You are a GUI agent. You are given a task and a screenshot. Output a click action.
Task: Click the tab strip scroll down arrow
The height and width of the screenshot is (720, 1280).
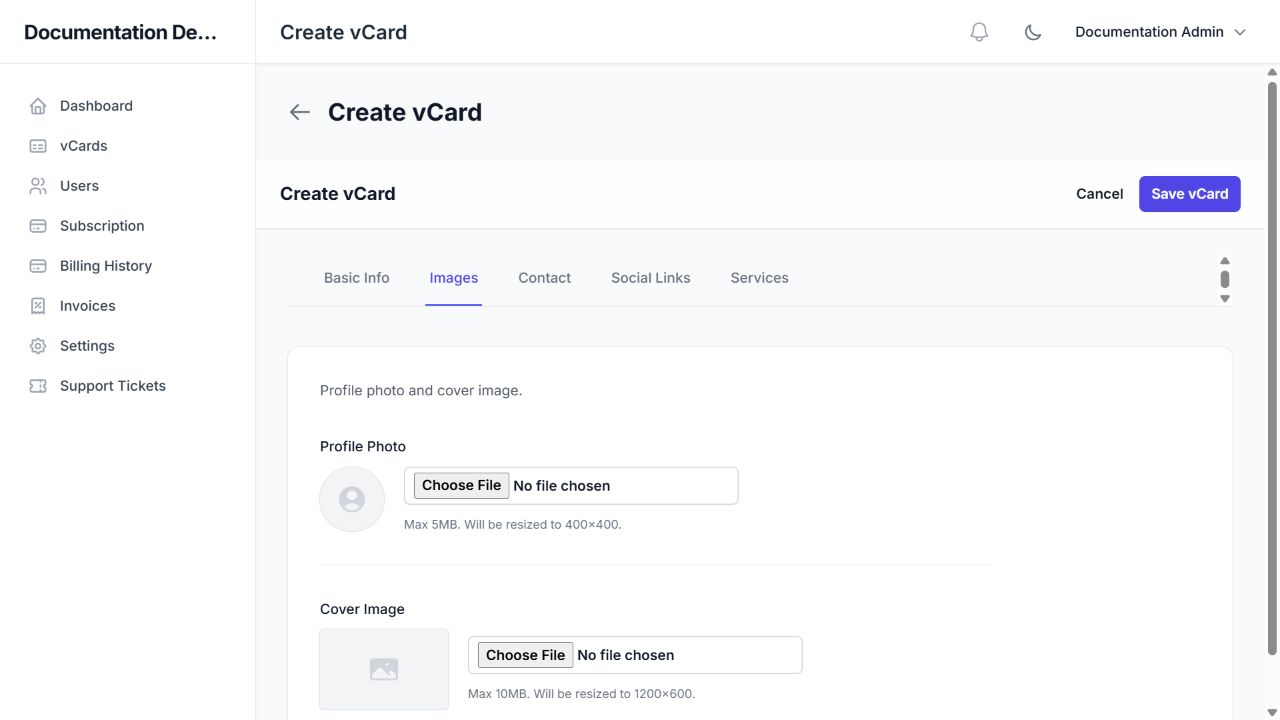(x=1225, y=298)
